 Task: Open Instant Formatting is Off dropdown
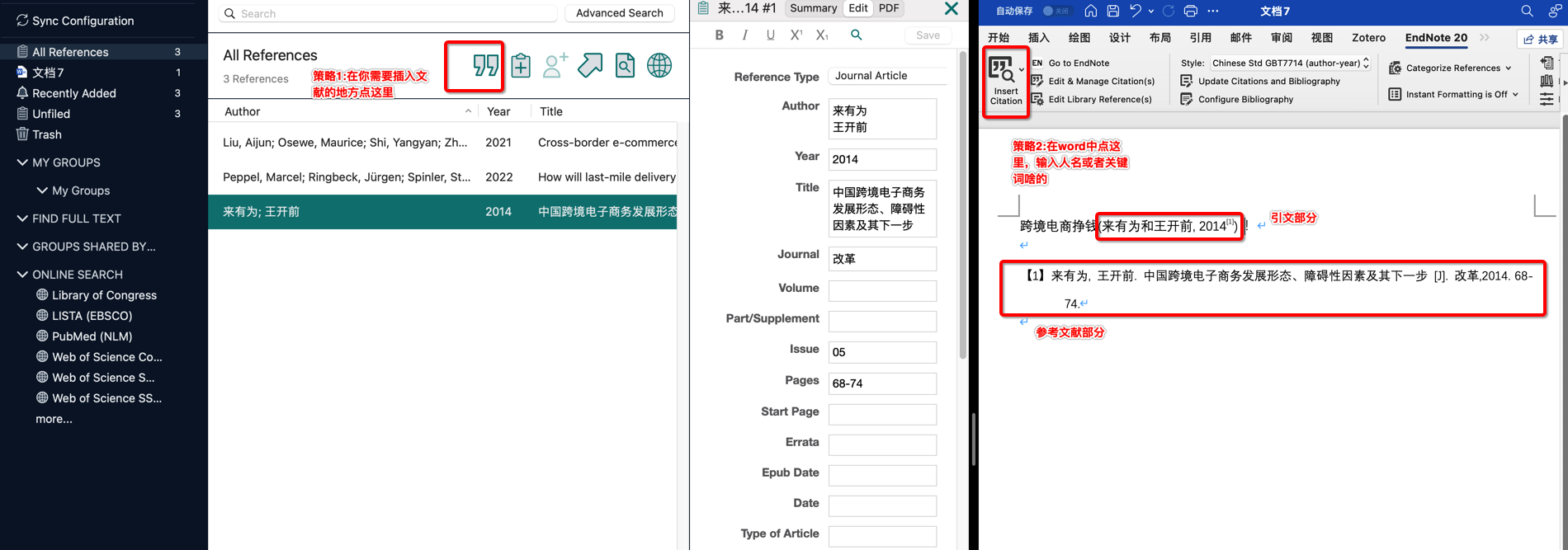[x=1453, y=94]
